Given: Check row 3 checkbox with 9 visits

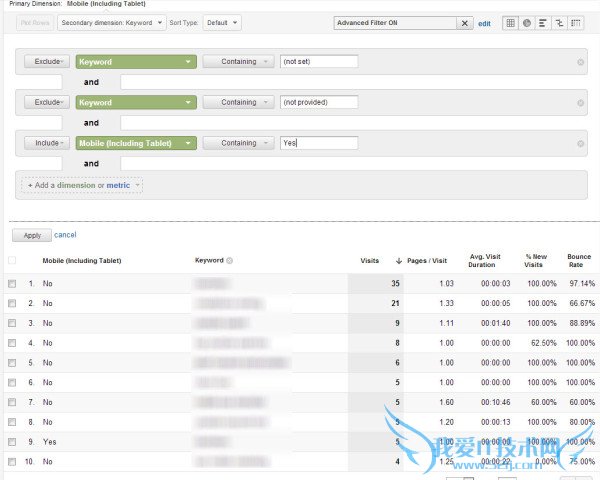Looking at the screenshot, I should click(x=12, y=323).
